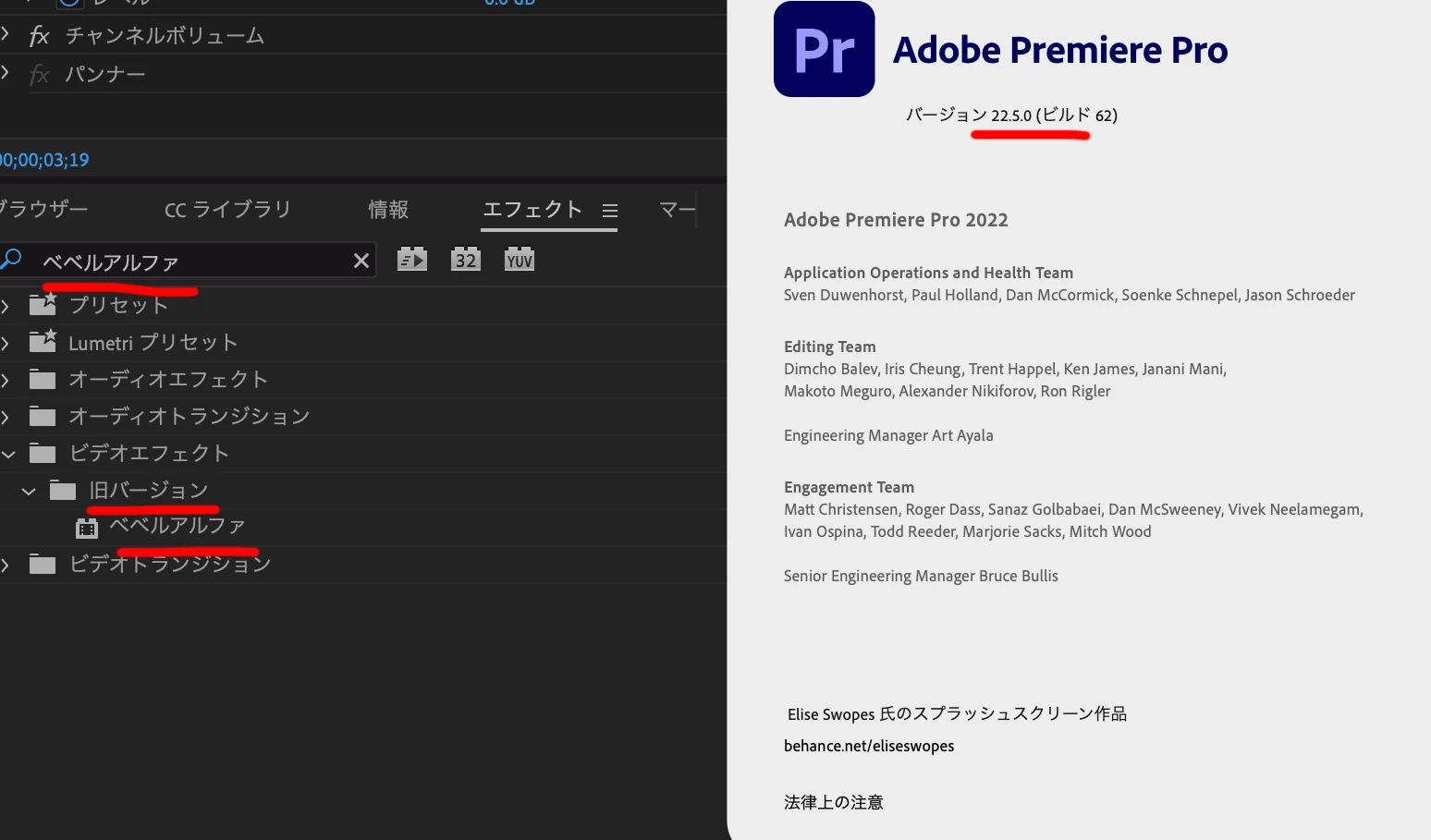
Task: Select the Lumetri プリセット folder icon
Action: [x=43, y=341]
